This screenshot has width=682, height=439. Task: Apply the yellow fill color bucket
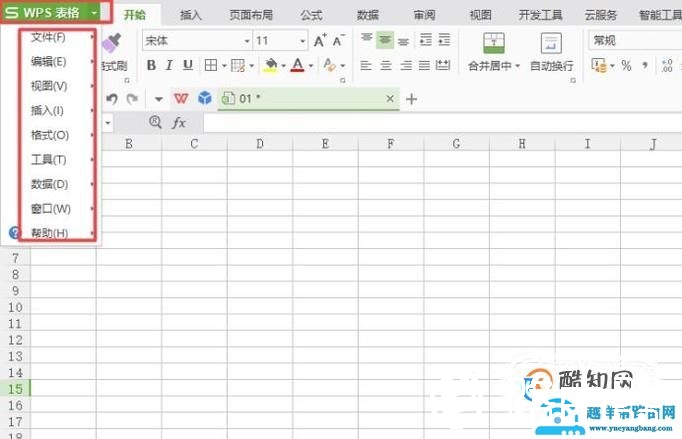click(x=271, y=66)
